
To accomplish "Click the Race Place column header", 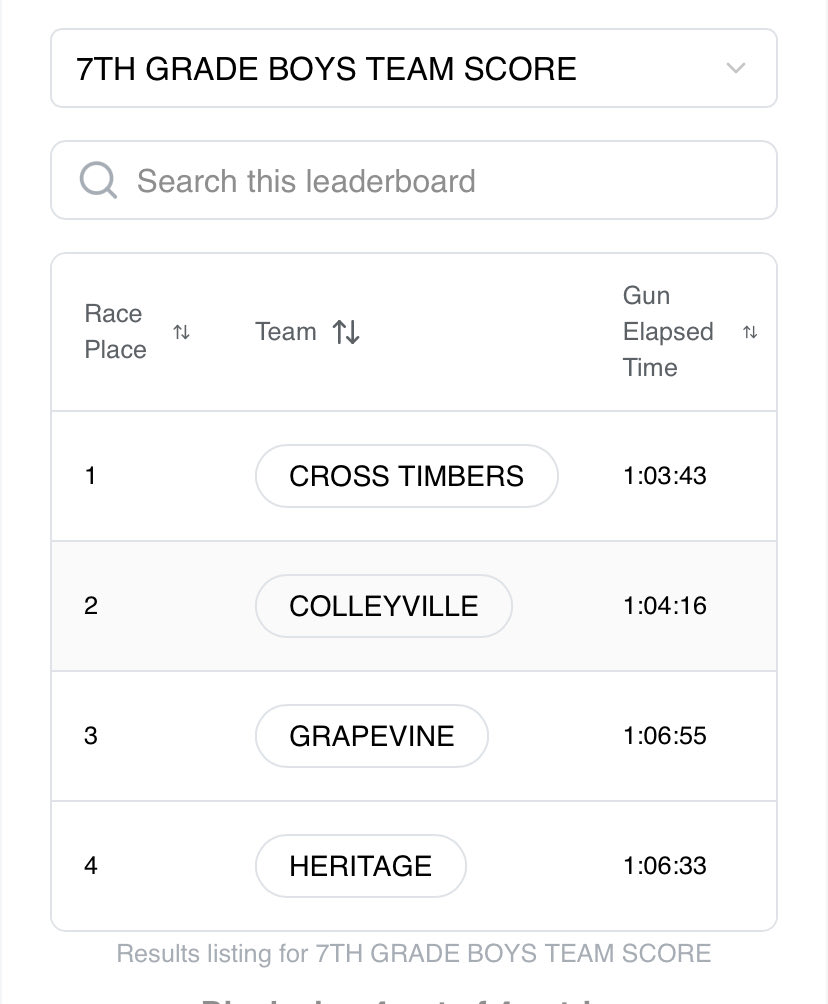I will [115, 332].
